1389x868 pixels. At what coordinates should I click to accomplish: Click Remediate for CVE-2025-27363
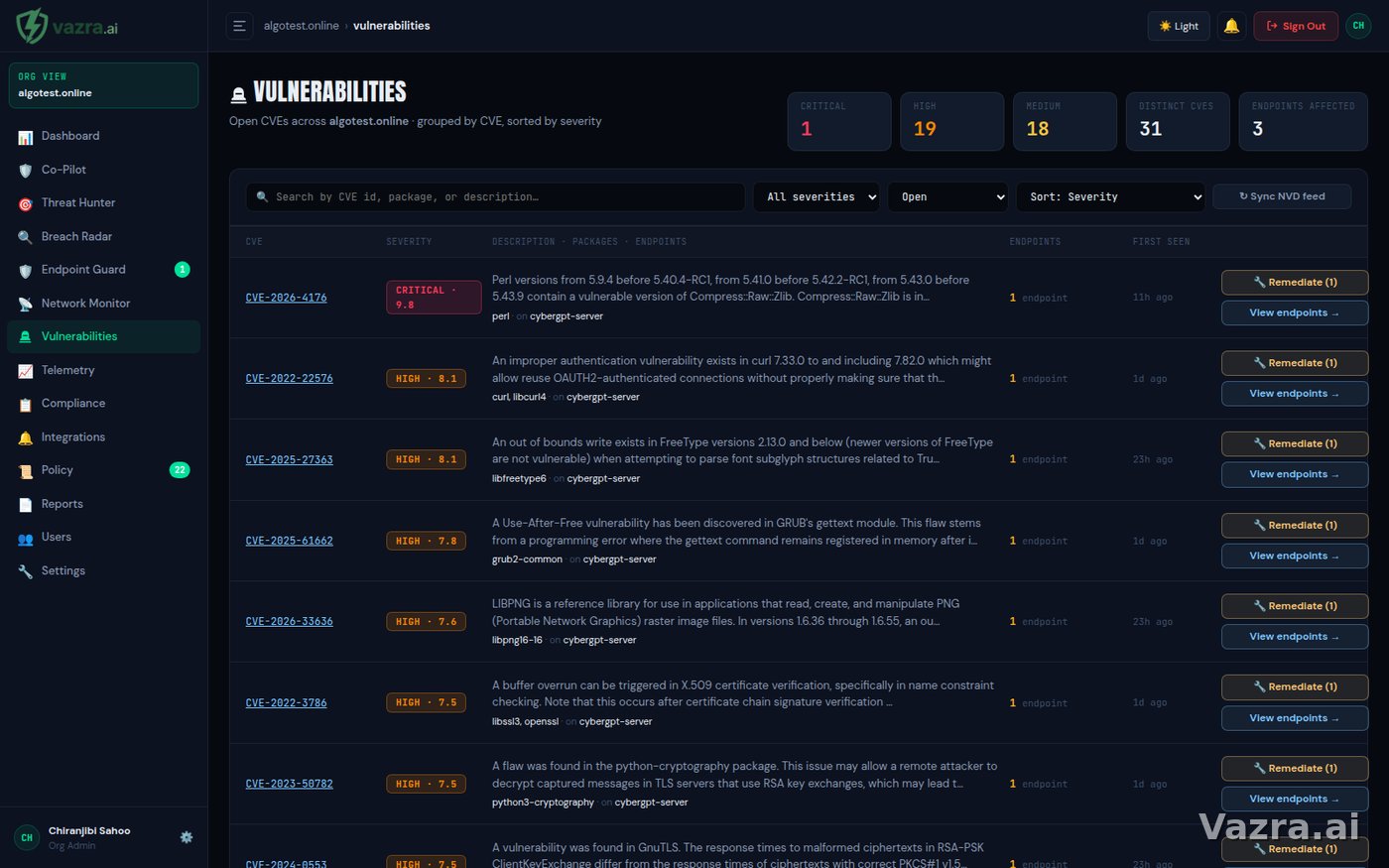point(1295,444)
